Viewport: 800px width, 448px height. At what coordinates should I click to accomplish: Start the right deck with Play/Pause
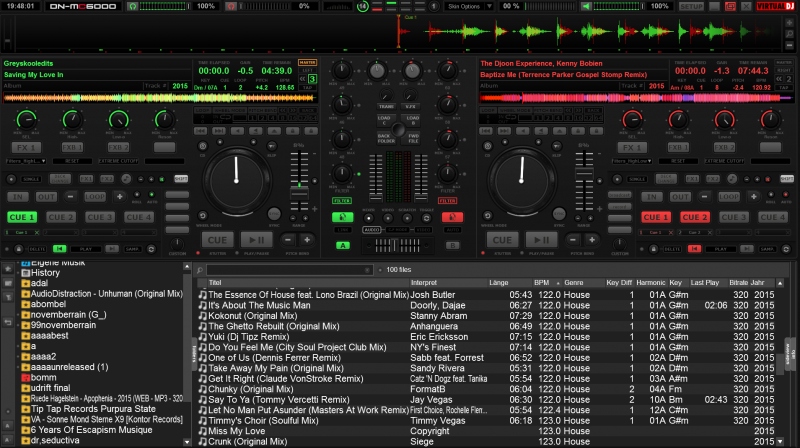541,240
